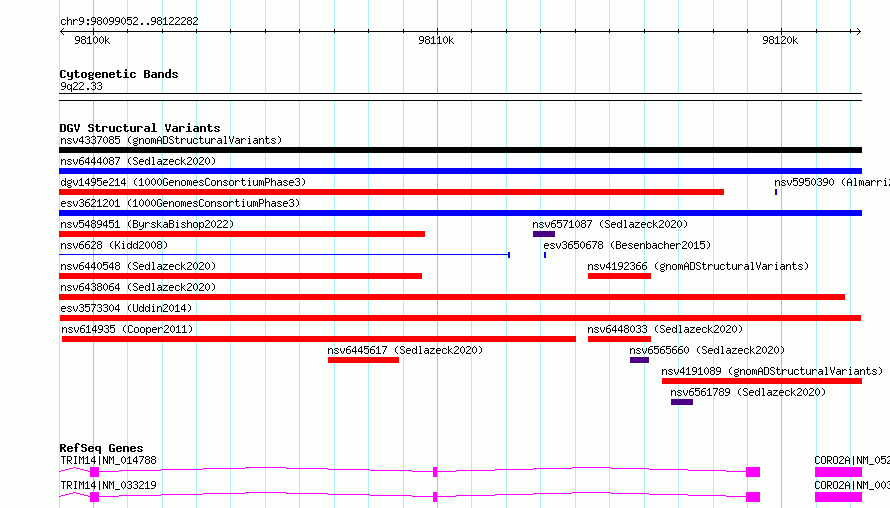Click the 98100k ruler tick label
The height and width of the screenshot is (508, 890).
click(92, 40)
